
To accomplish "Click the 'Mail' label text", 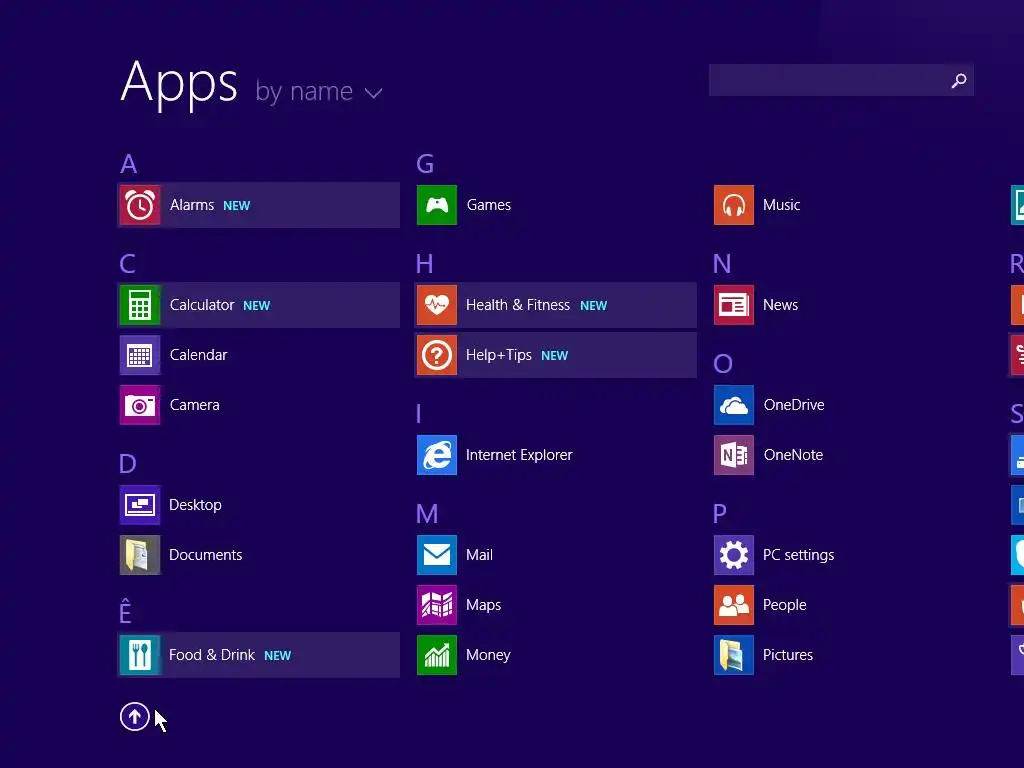I will [x=479, y=555].
